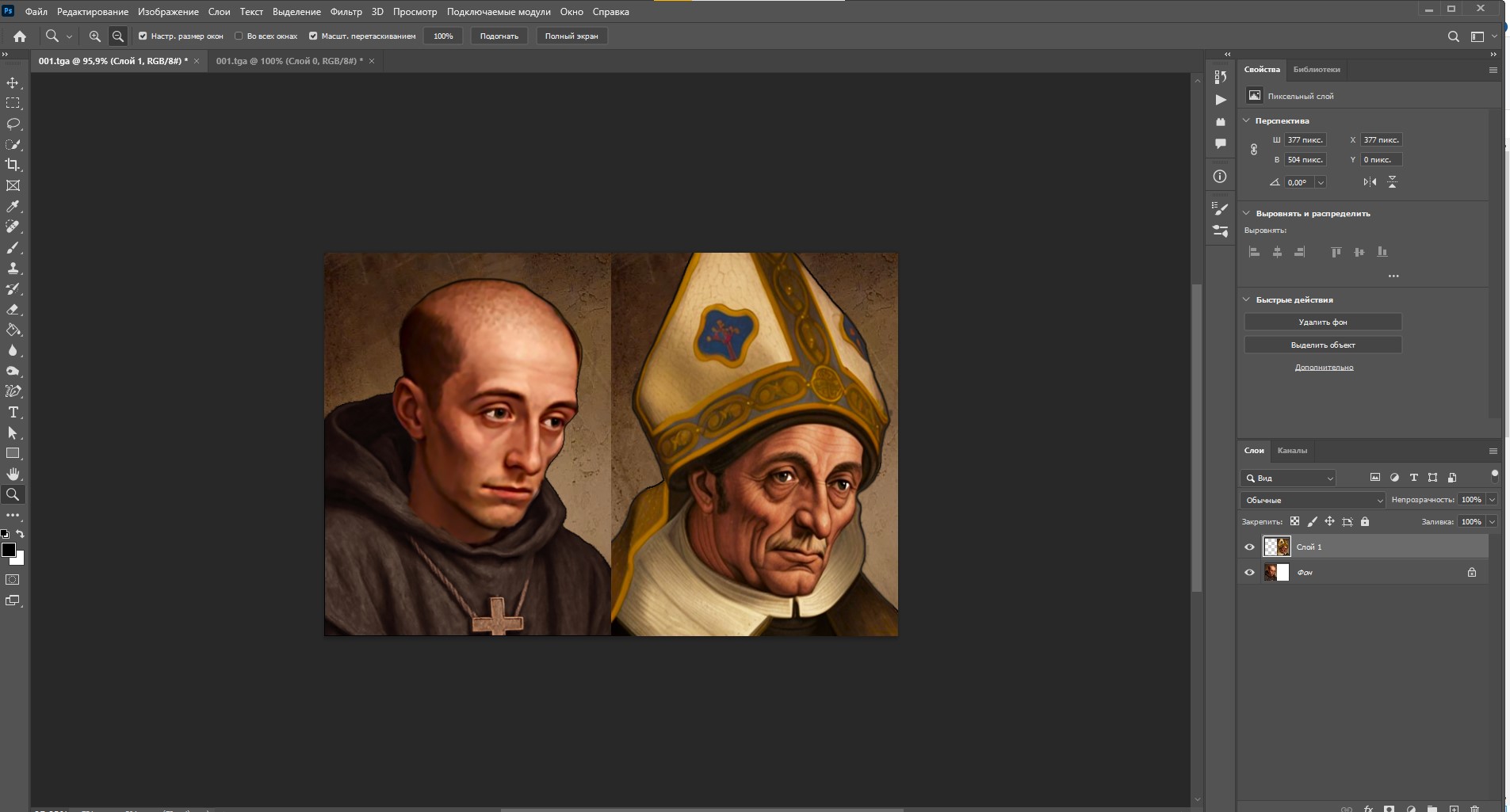
Task: Select the Brush tool
Action: pos(13,248)
